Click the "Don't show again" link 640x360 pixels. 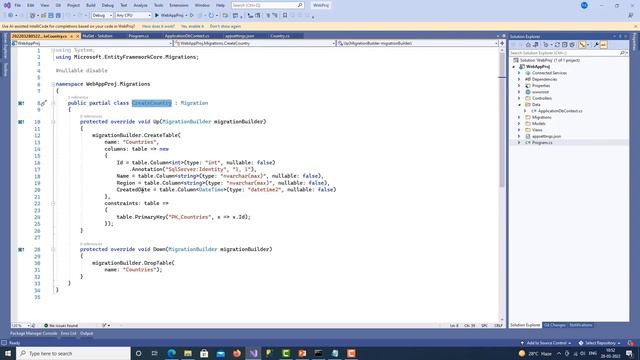225,26
